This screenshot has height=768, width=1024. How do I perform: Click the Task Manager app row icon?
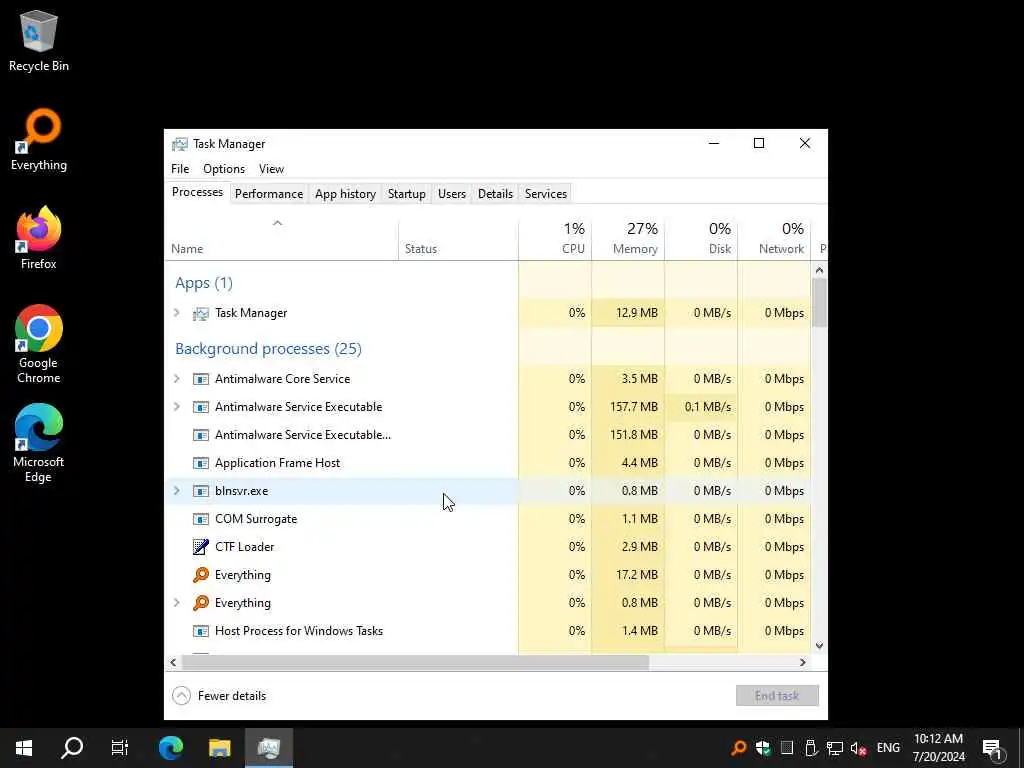pyautogui.click(x=200, y=313)
